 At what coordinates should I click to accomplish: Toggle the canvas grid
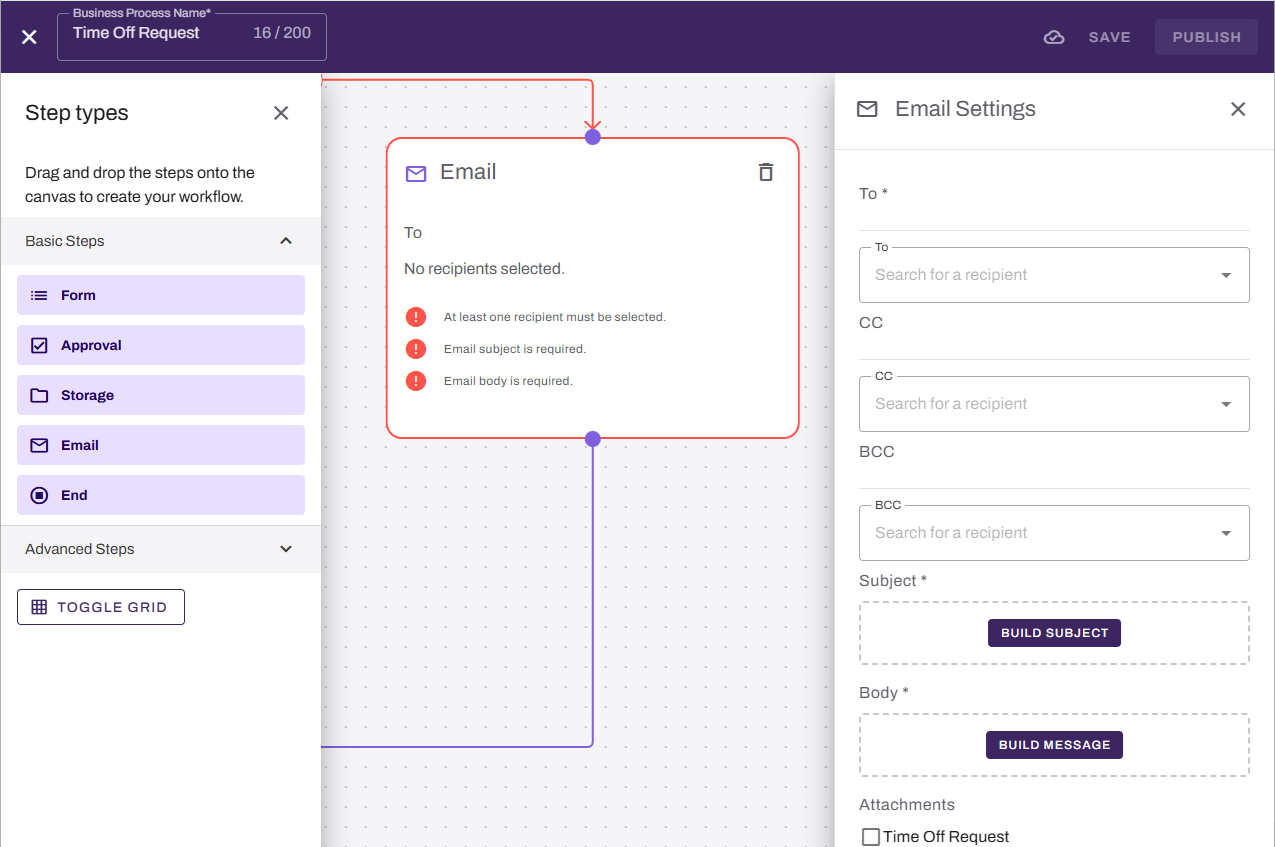[x=101, y=607]
